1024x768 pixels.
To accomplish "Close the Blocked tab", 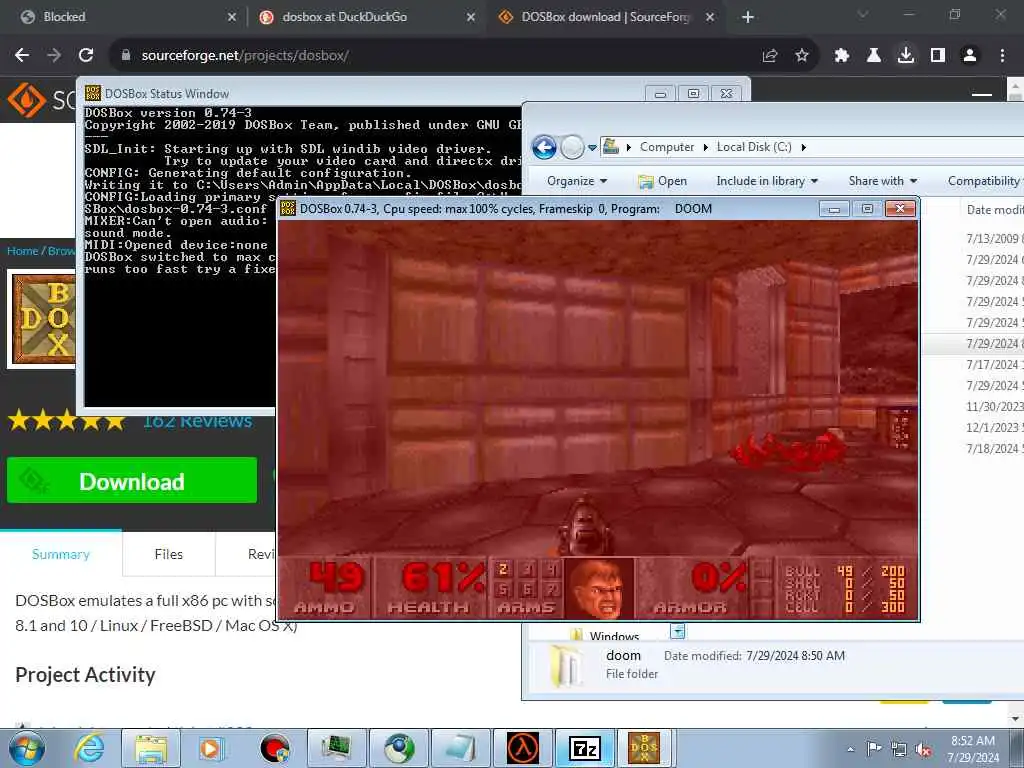I will pos(232,17).
